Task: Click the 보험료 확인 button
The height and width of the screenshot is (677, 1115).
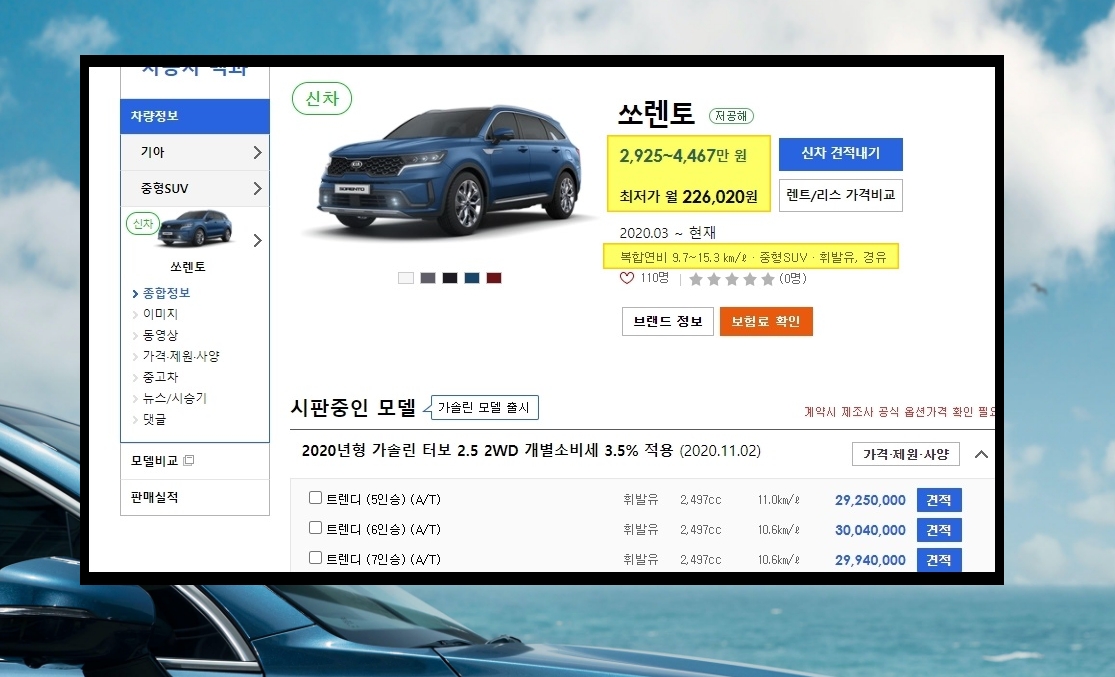Action: tap(766, 321)
